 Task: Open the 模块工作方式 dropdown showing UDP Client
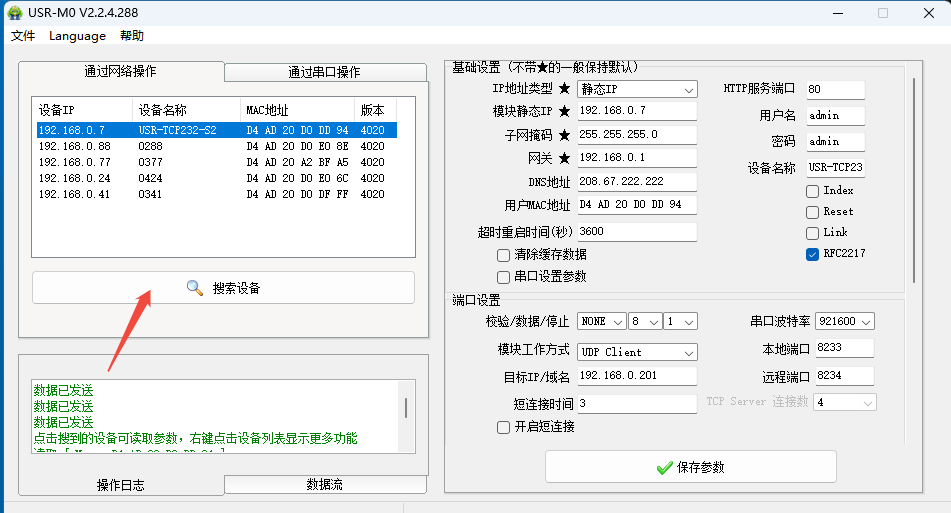[637, 352]
